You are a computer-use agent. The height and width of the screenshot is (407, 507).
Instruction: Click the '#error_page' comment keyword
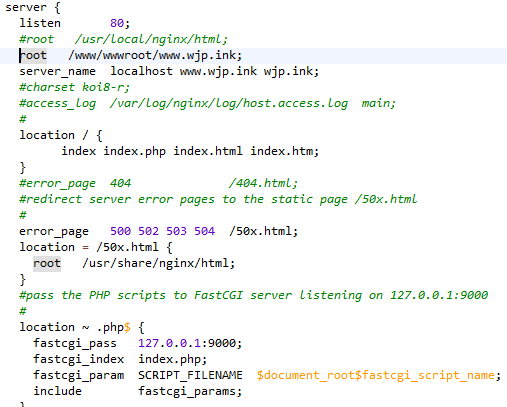point(57,183)
